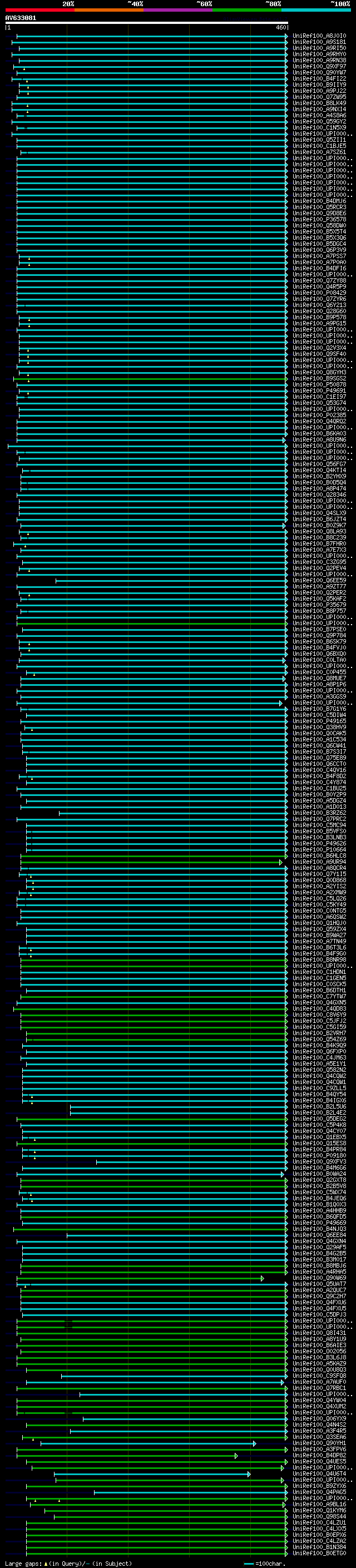Select hit label UniRef100_P10664

point(319,849)
